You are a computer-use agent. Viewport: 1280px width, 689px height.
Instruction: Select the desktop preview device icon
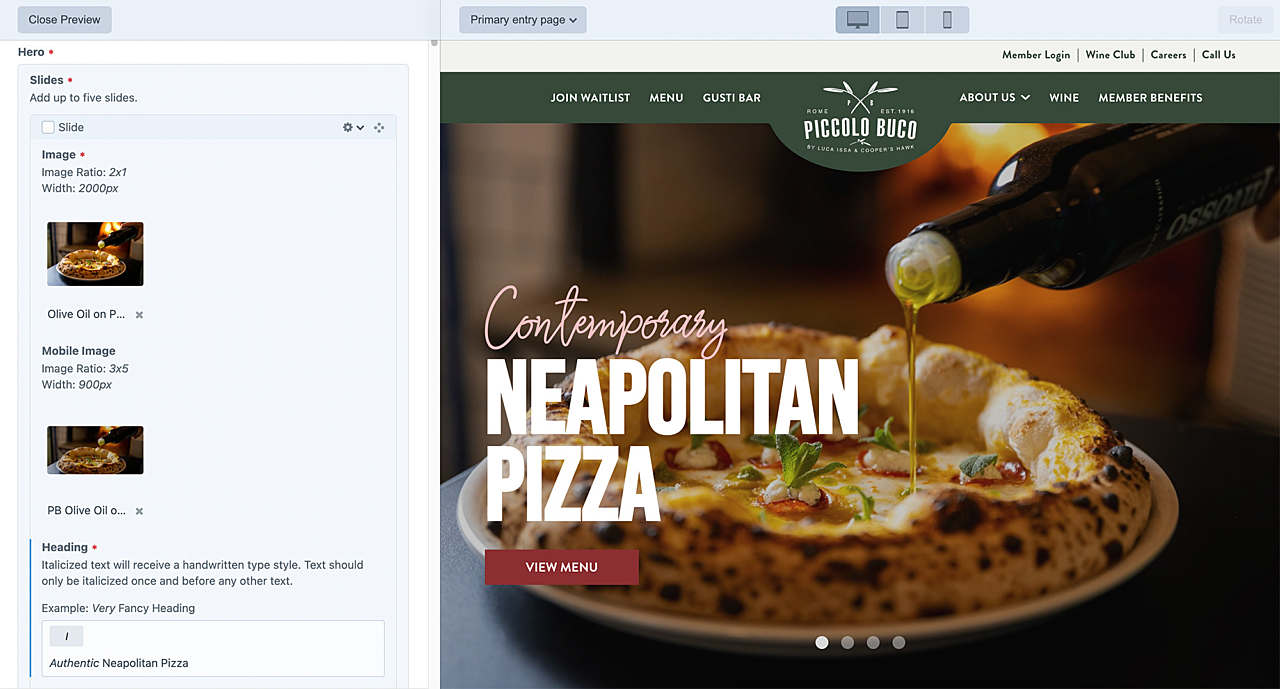[857, 20]
